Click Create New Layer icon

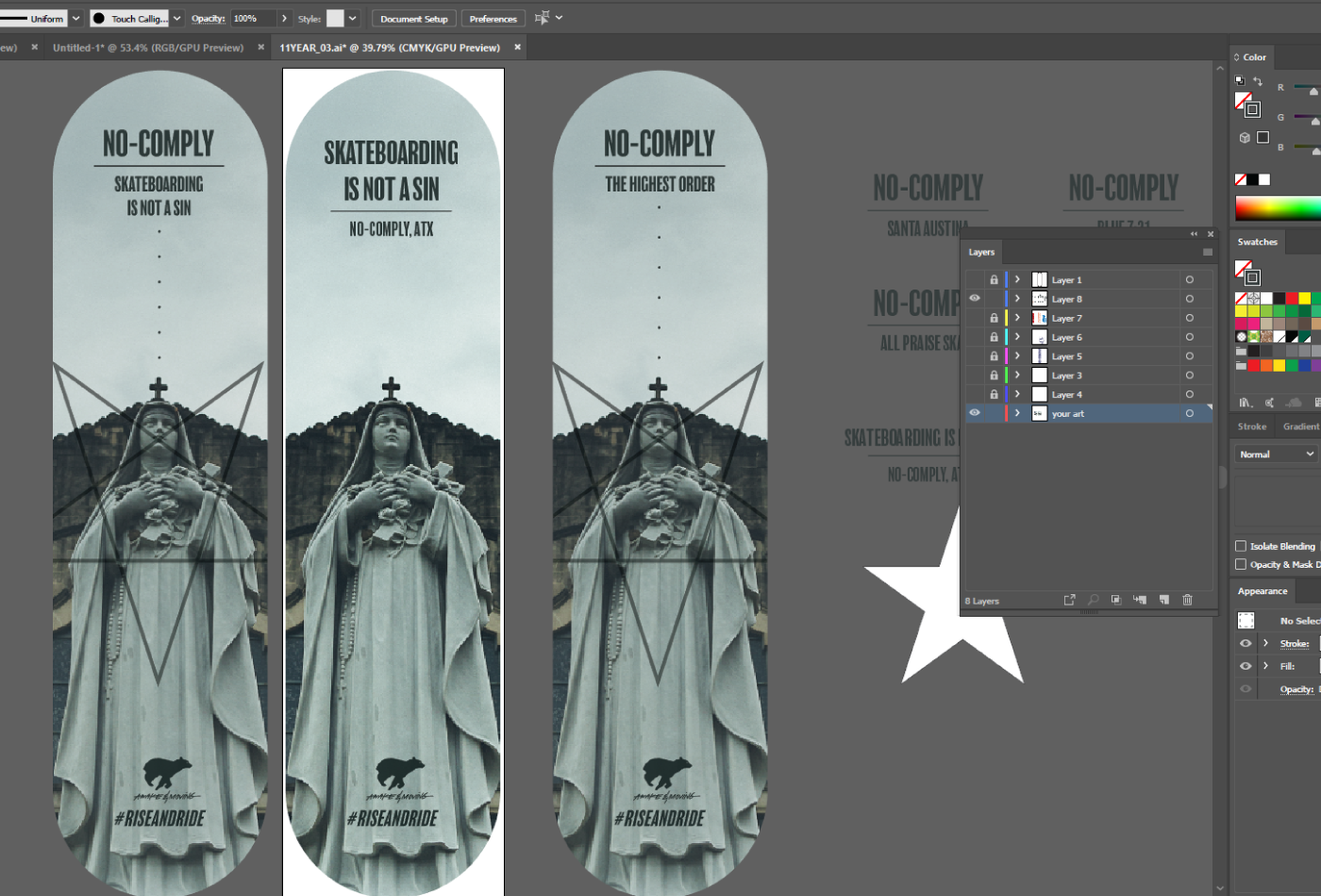coord(1163,600)
